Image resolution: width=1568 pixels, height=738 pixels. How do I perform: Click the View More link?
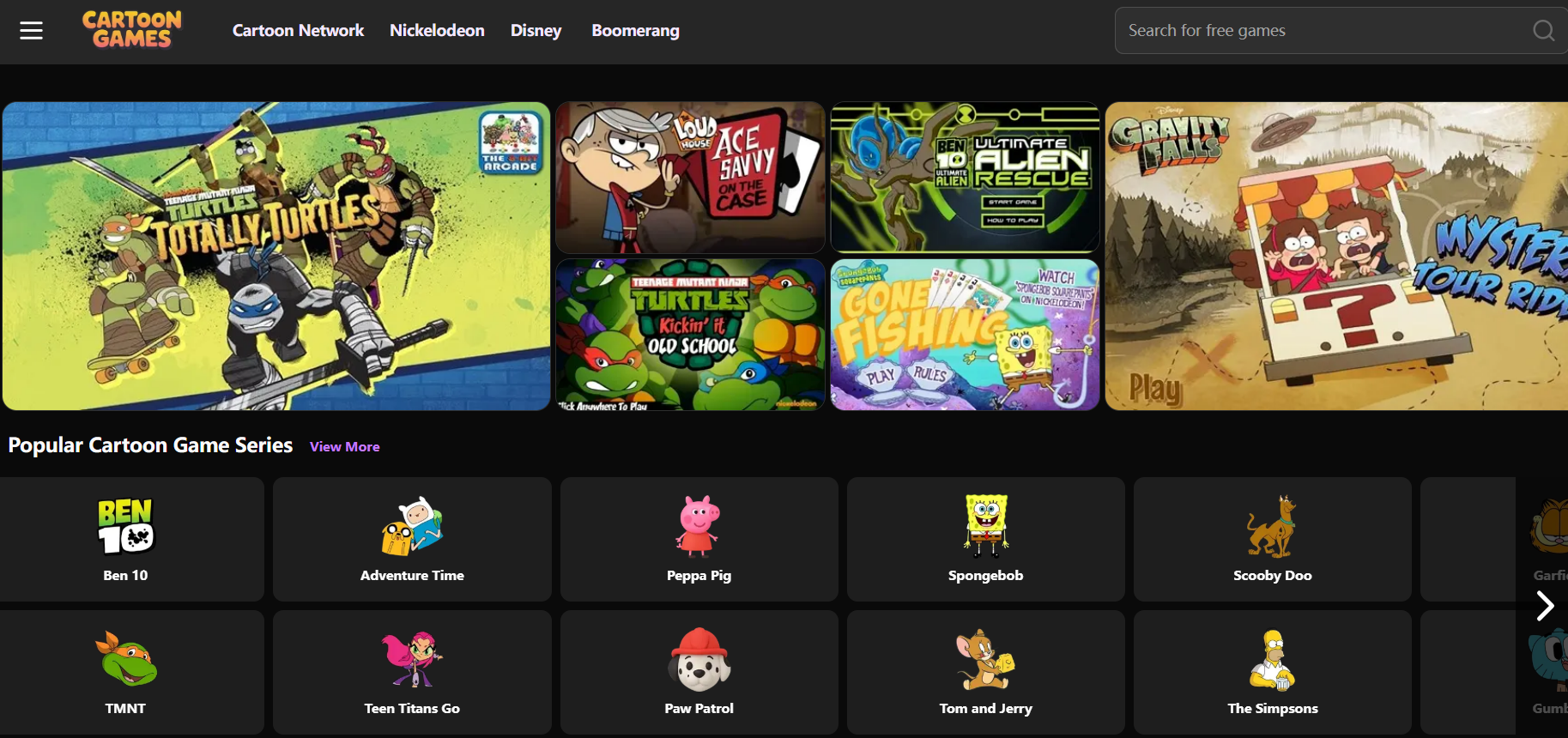coord(345,447)
